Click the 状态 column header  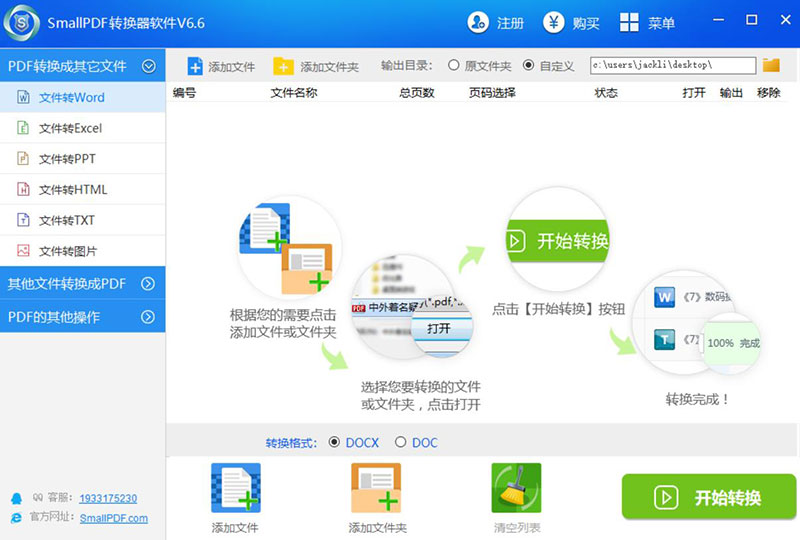pyautogui.click(x=606, y=92)
